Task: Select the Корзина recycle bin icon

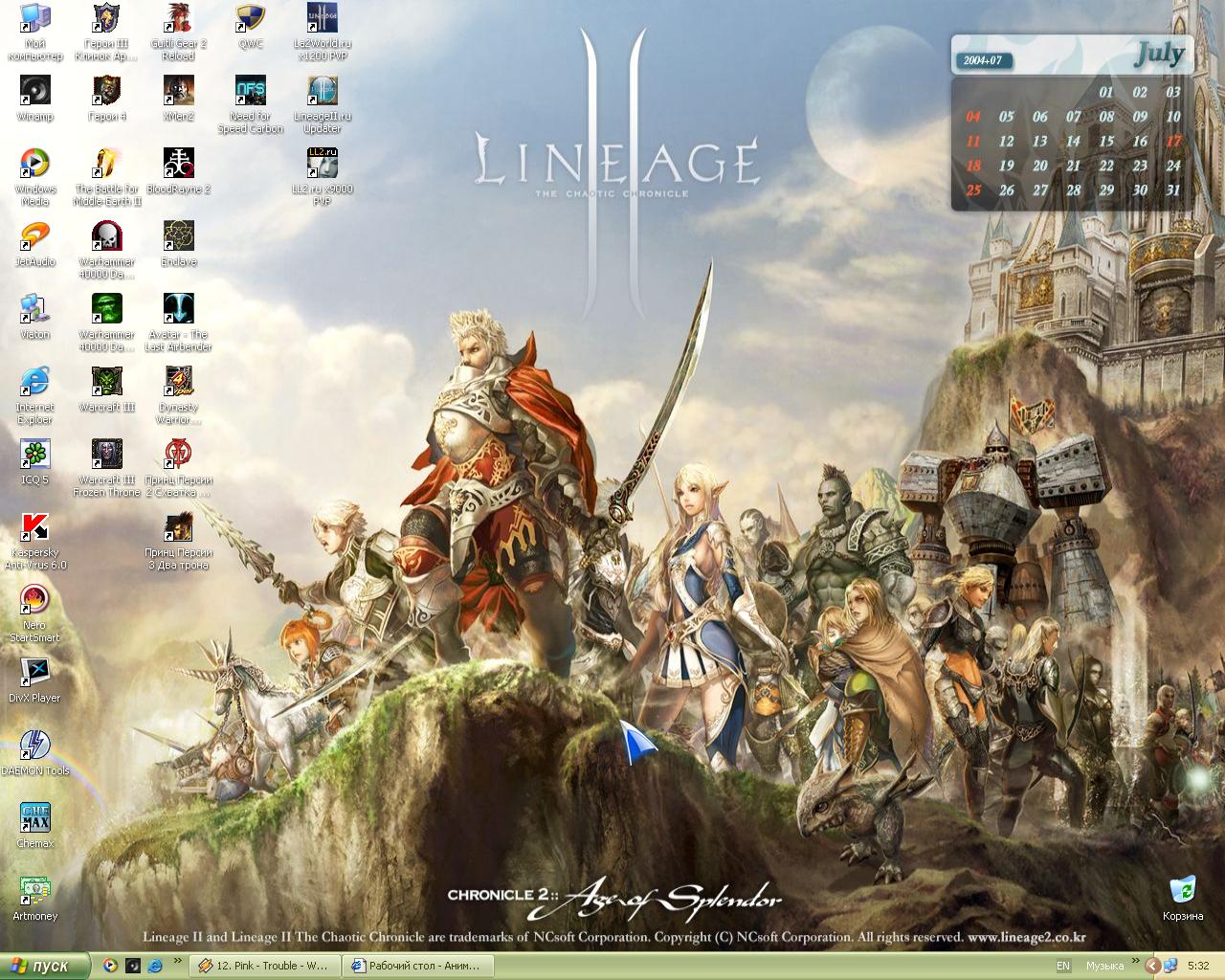Action: (1183, 899)
